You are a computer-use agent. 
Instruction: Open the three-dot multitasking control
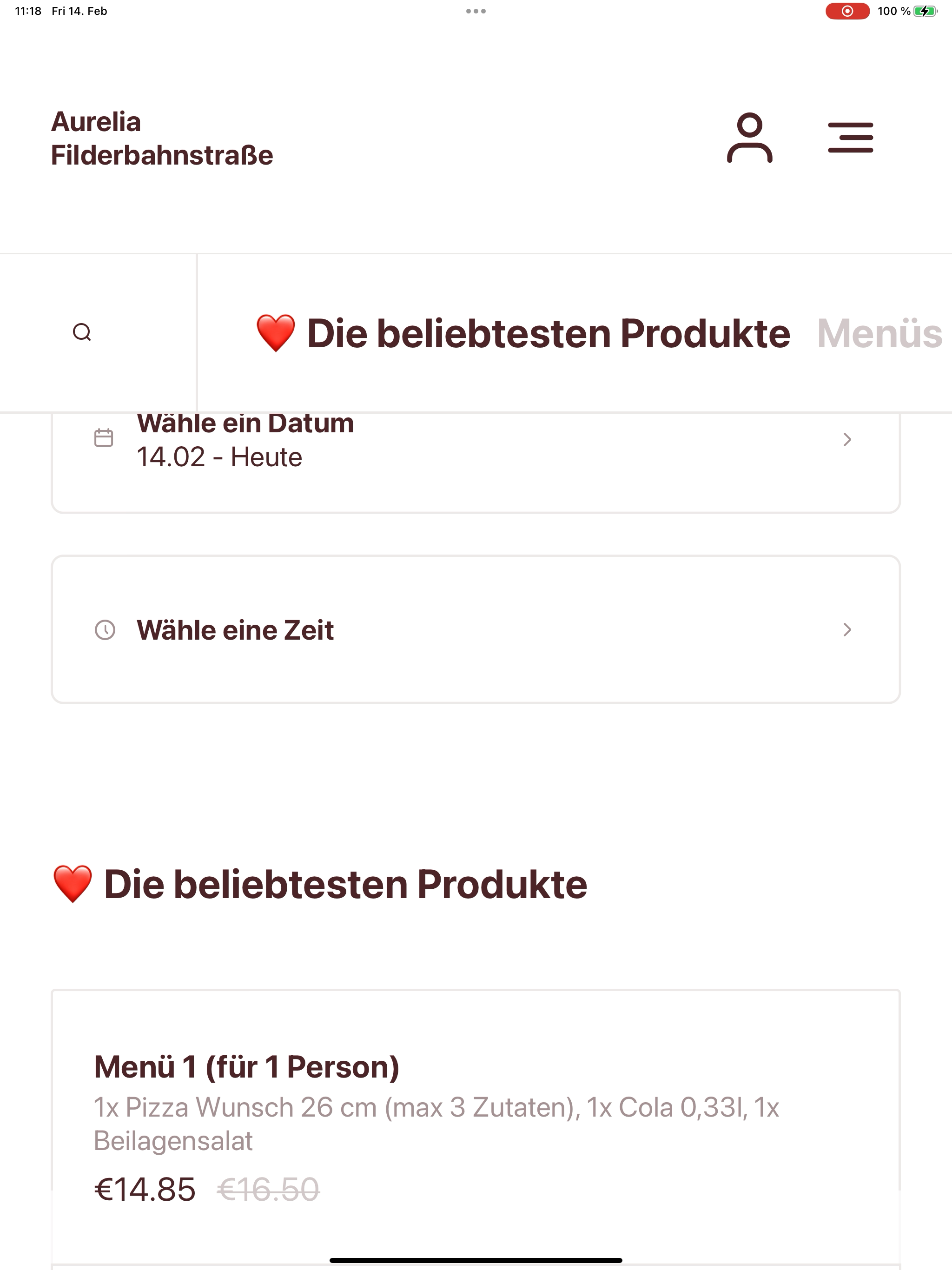tap(476, 11)
